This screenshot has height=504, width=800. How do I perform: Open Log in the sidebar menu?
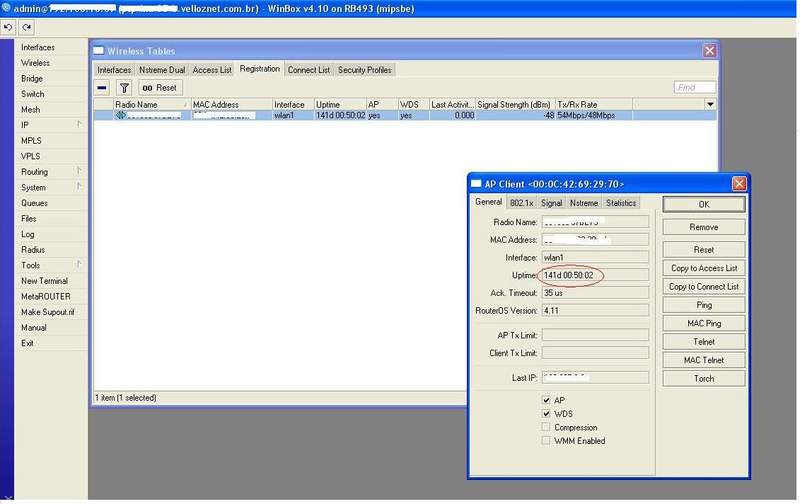(x=28, y=234)
